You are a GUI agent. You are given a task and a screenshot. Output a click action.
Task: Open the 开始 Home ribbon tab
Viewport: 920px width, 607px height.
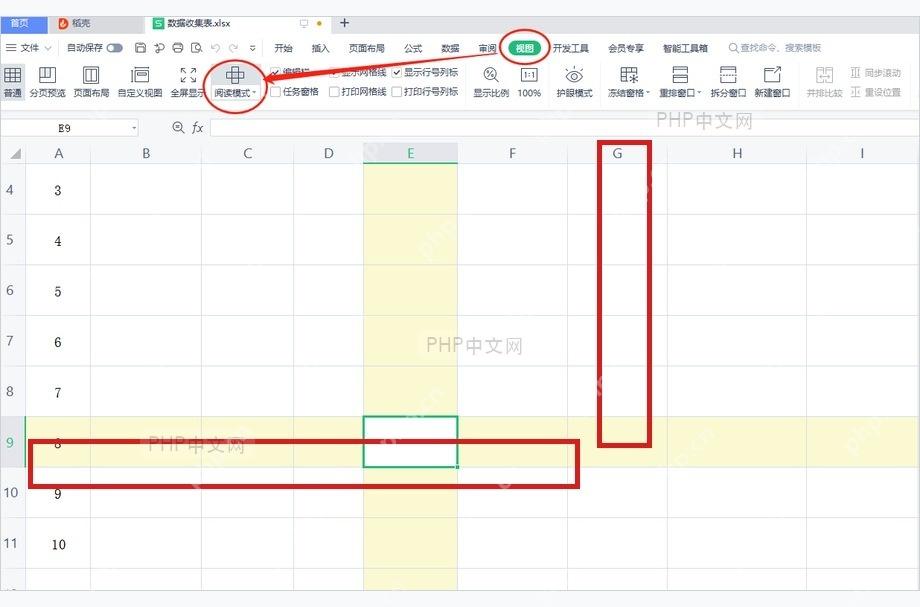(283, 48)
